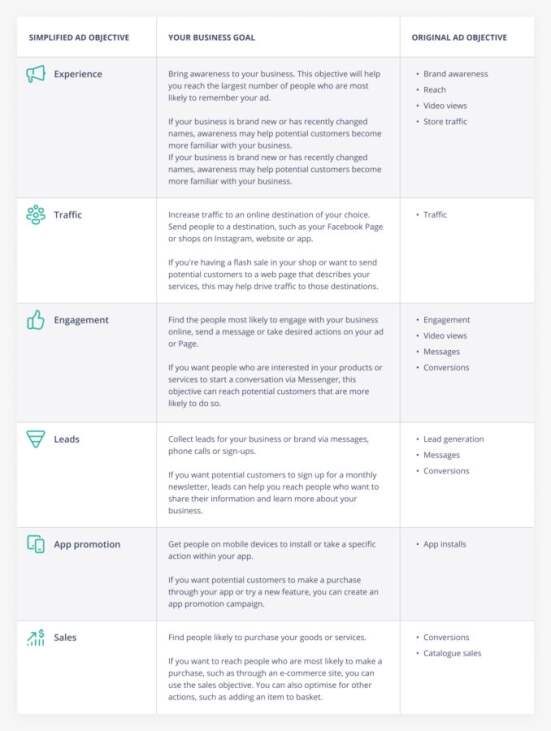The image size is (551, 731).
Task: Click the mobile devices App promotion icon
Action: tap(36, 544)
